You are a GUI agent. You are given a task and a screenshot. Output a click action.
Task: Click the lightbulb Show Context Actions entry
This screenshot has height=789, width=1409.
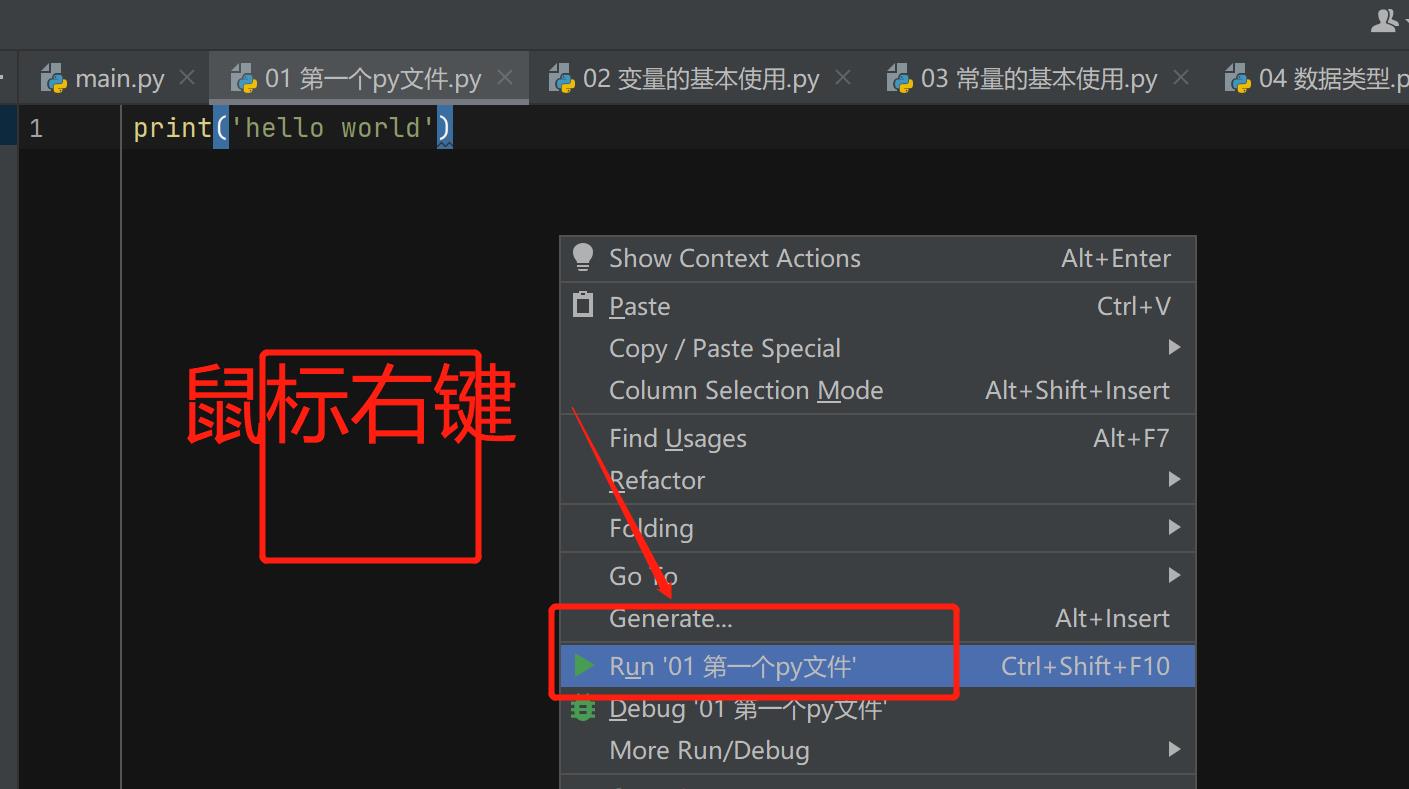877,258
